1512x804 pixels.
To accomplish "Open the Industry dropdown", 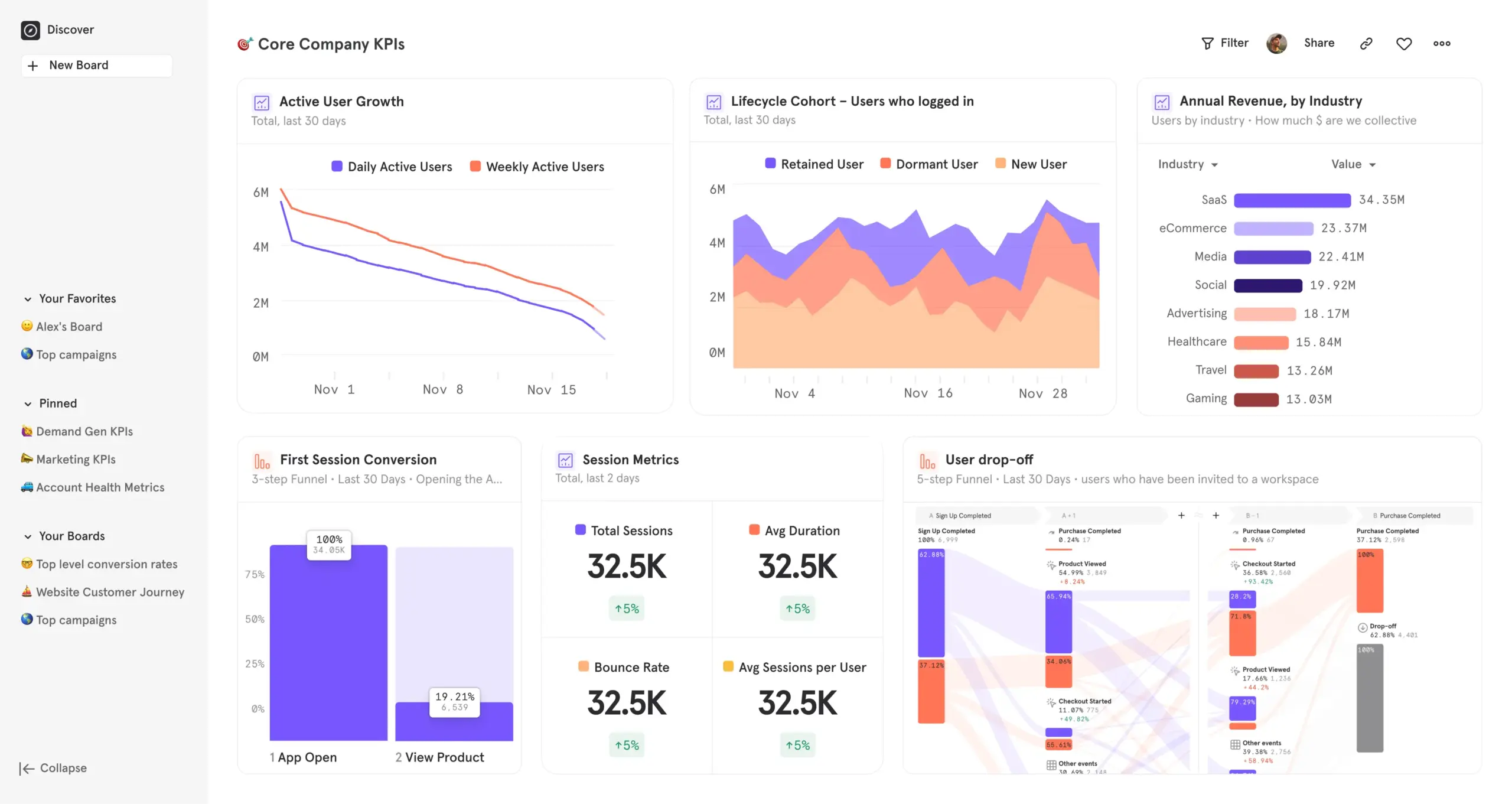I will 1187,164.
